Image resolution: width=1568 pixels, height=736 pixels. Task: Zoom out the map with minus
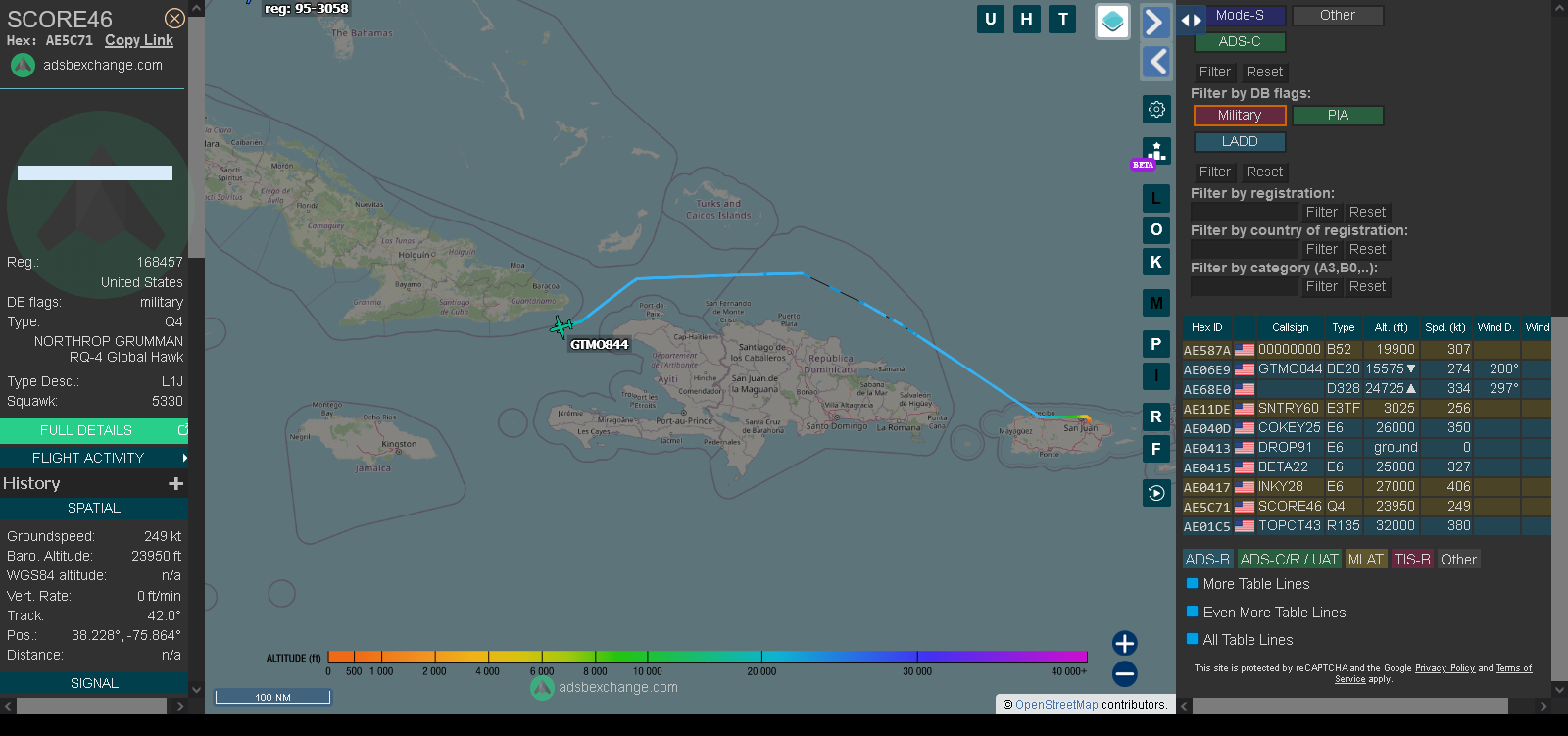[x=1125, y=673]
